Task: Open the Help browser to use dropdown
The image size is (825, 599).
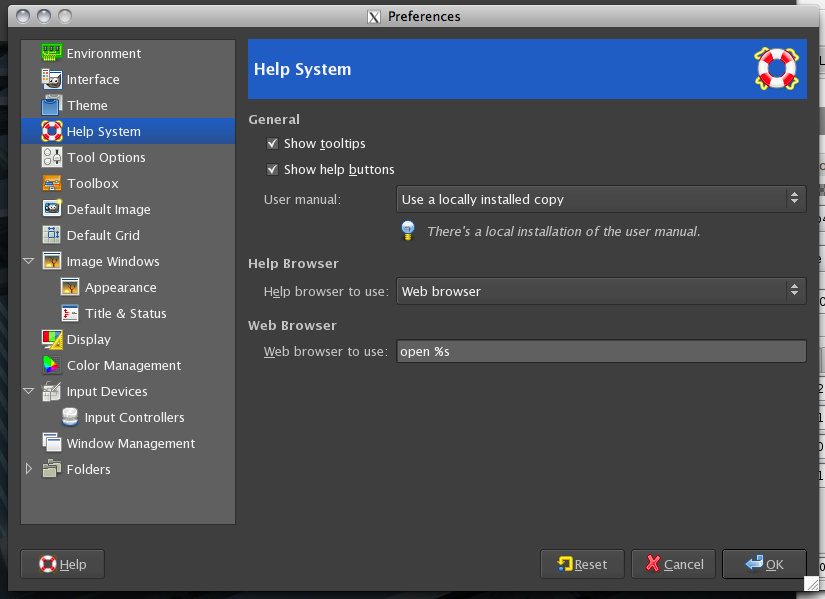Action: click(601, 291)
